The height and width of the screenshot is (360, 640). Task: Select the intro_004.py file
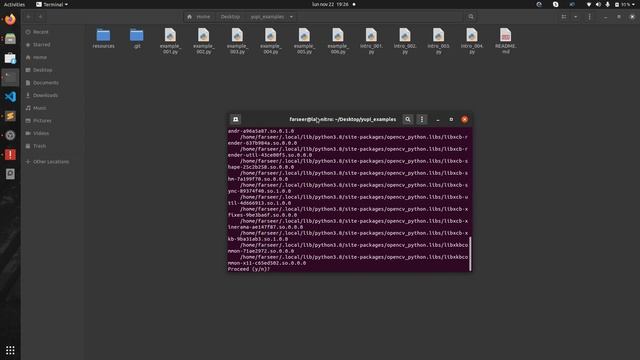pyautogui.click(x=472, y=41)
